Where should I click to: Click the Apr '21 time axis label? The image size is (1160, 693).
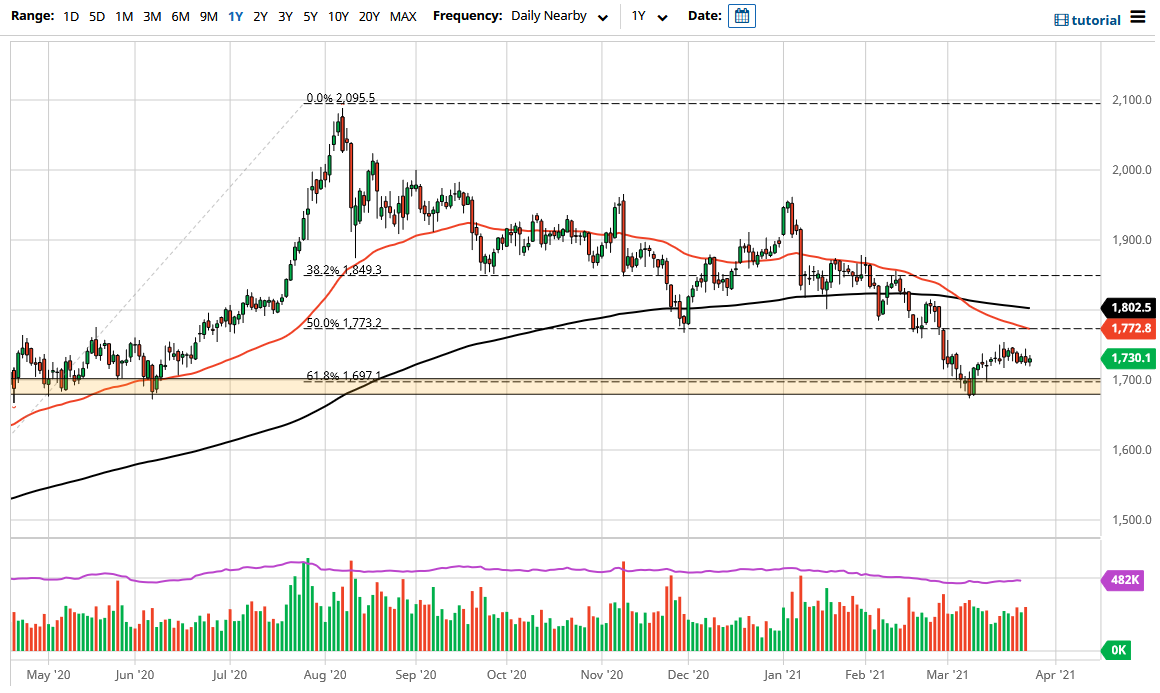click(x=1056, y=675)
